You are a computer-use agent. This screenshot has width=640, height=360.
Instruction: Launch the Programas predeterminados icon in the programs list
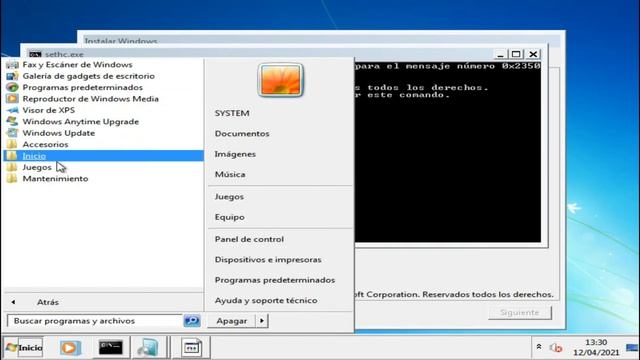click(12, 87)
